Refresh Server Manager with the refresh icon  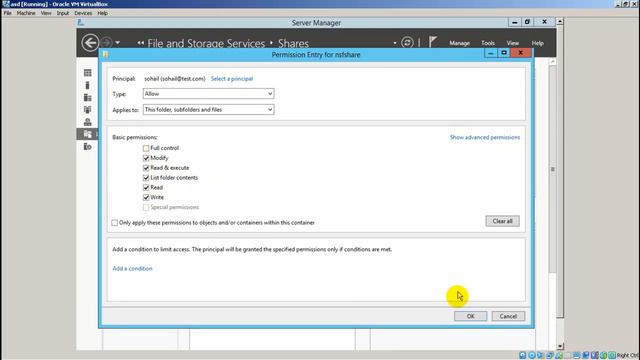click(407, 42)
